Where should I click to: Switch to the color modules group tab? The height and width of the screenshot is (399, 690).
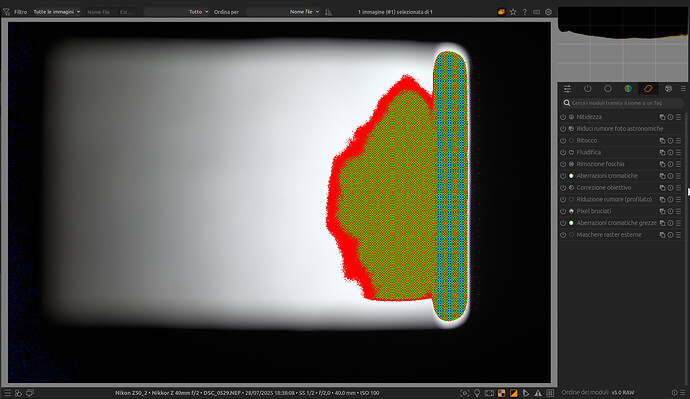point(628,89)
